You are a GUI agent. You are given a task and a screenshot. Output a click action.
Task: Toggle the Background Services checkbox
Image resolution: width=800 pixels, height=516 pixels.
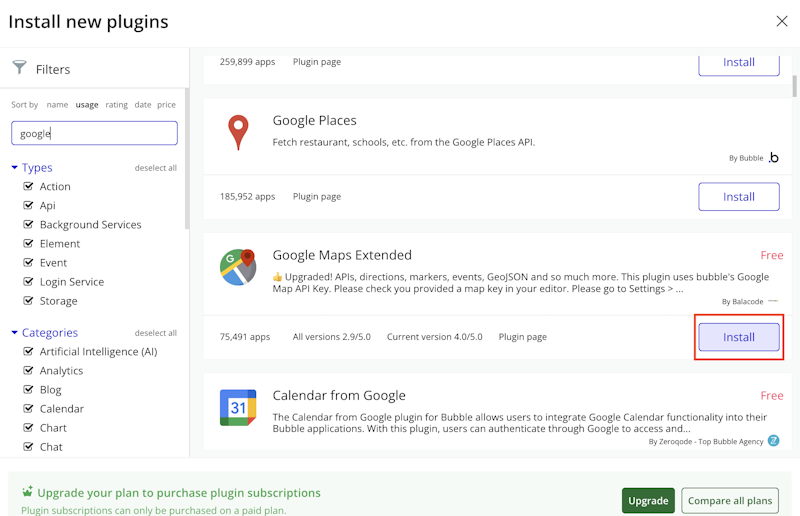pos(28,224)
